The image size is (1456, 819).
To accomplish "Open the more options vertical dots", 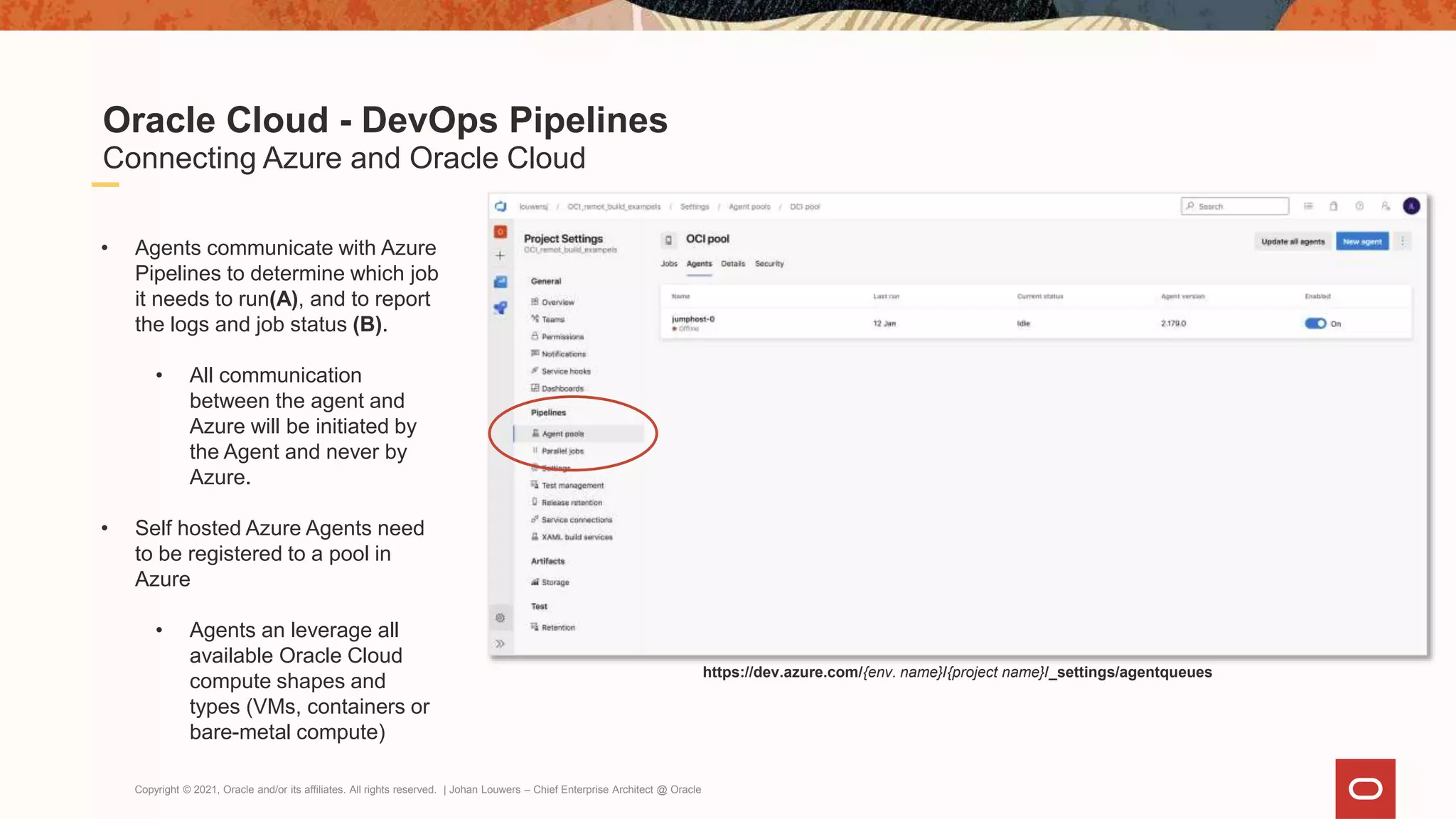I will [1403, 242].
